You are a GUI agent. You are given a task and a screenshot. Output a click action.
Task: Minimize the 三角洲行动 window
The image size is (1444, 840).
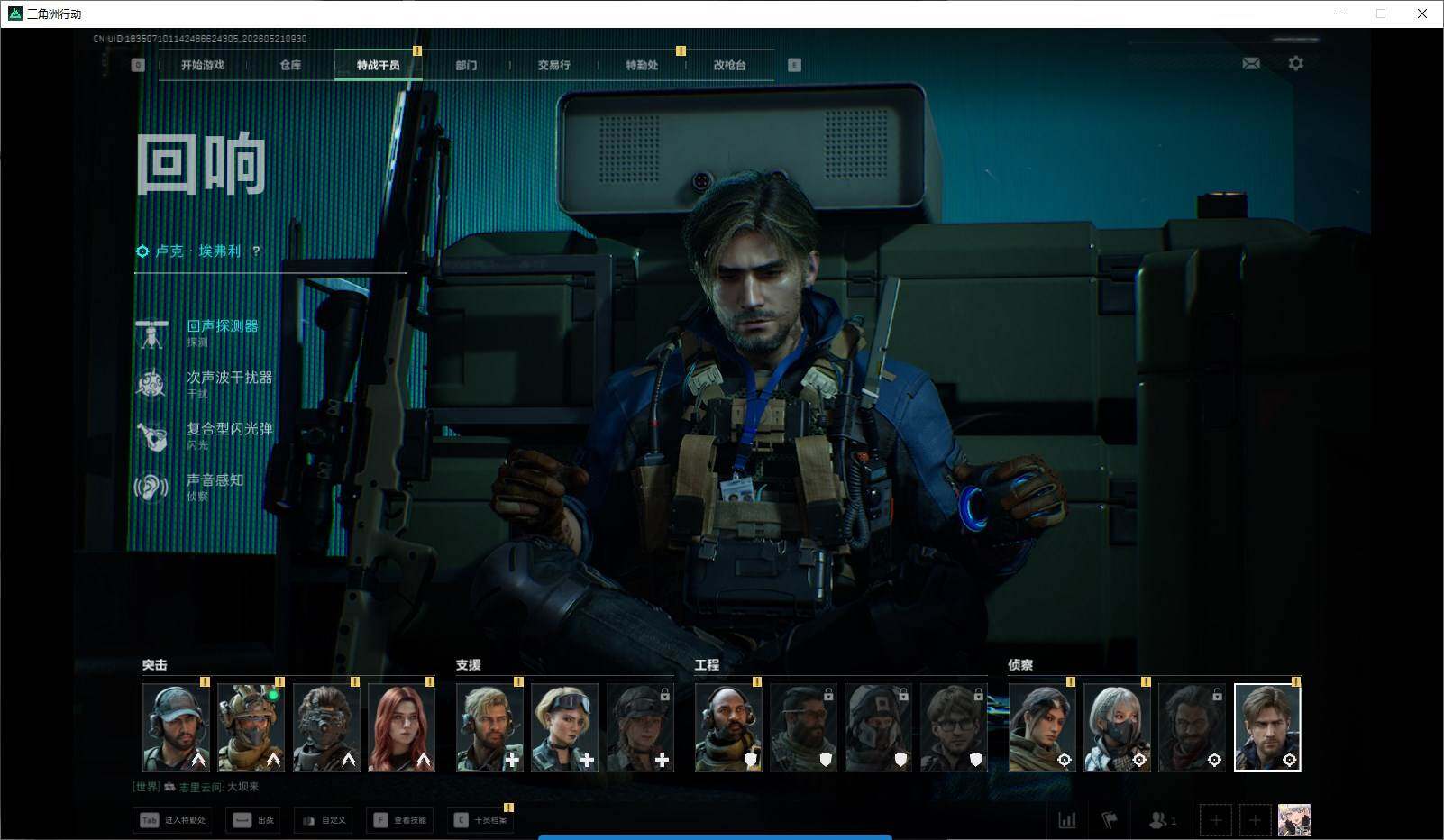(x=1340, y=14)
